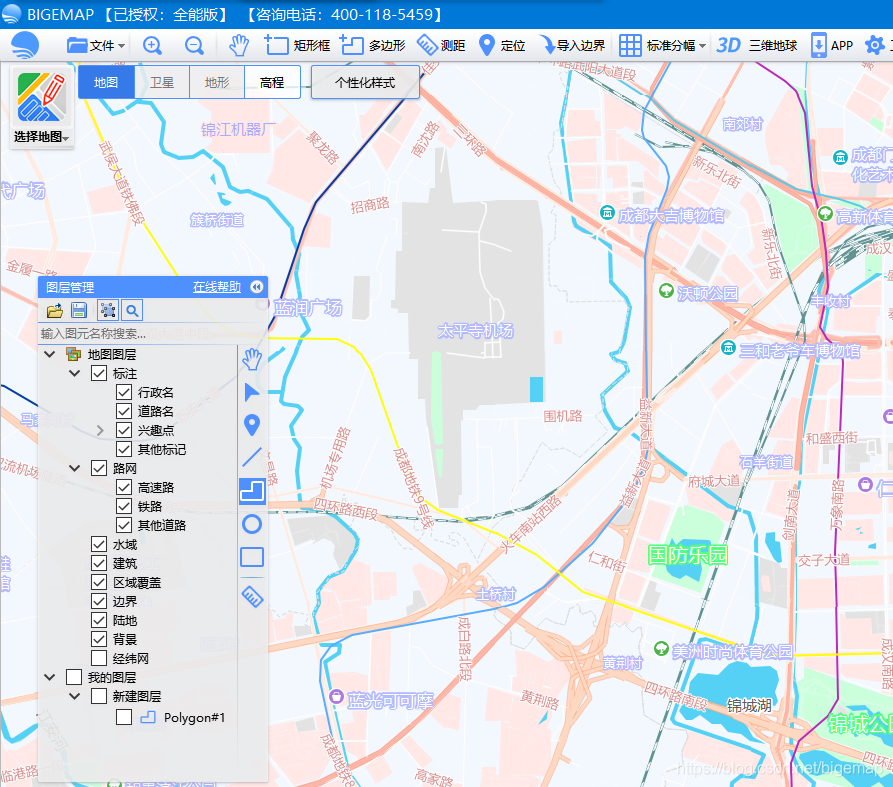Switch to the 卫星 satellite tab
The image size is (893, 787).
pos(162,83)
